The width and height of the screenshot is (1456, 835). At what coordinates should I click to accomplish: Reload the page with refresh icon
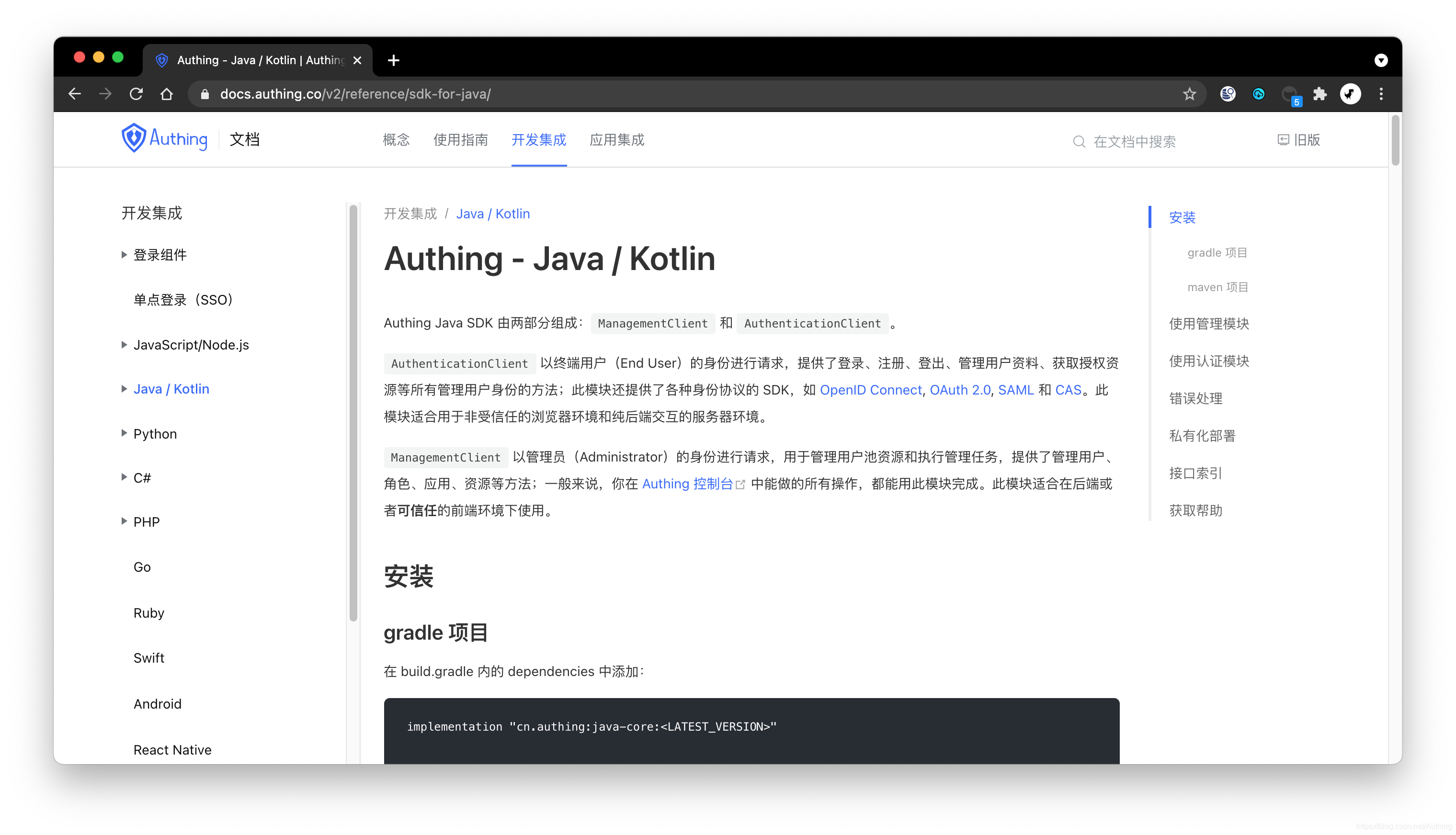tap(136, 94)
